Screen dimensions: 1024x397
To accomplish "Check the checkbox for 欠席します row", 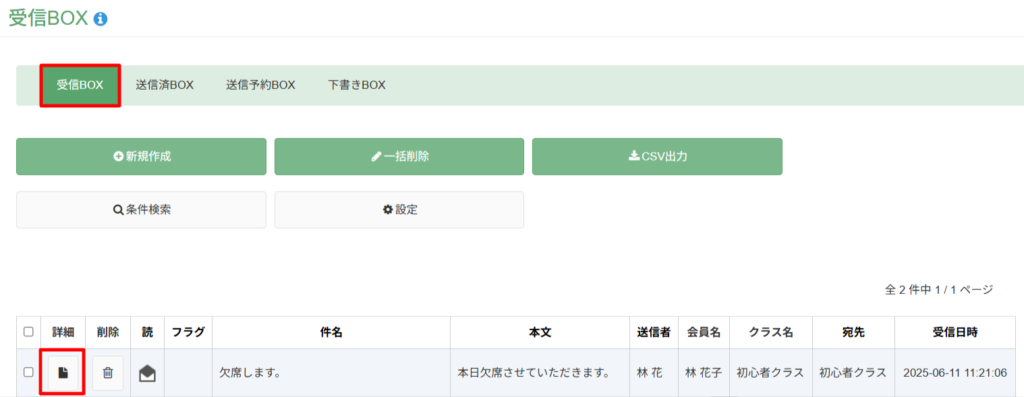I will click(29, 372).
